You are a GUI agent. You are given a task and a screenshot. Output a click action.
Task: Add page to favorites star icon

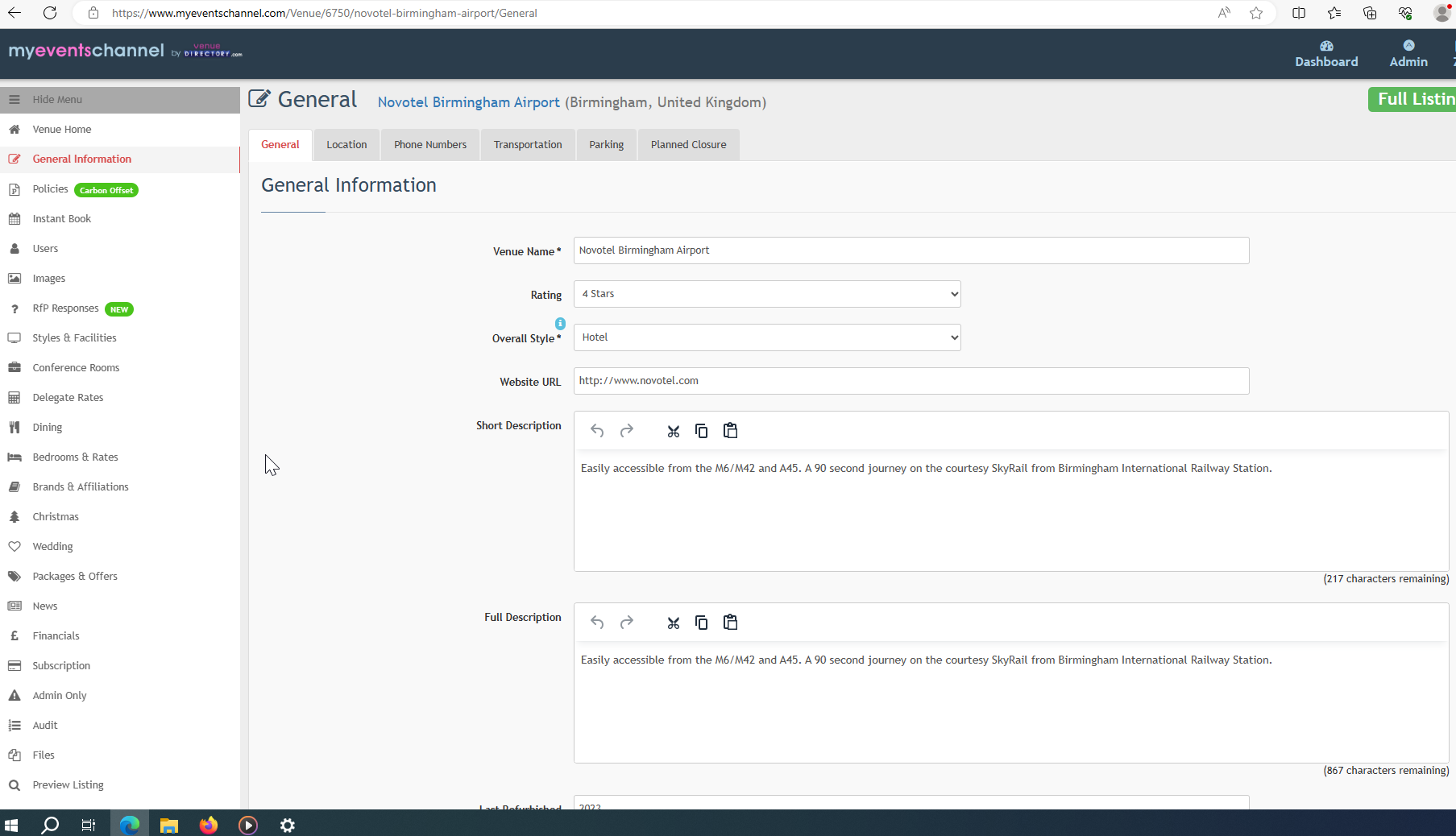tap(1256, 13)
